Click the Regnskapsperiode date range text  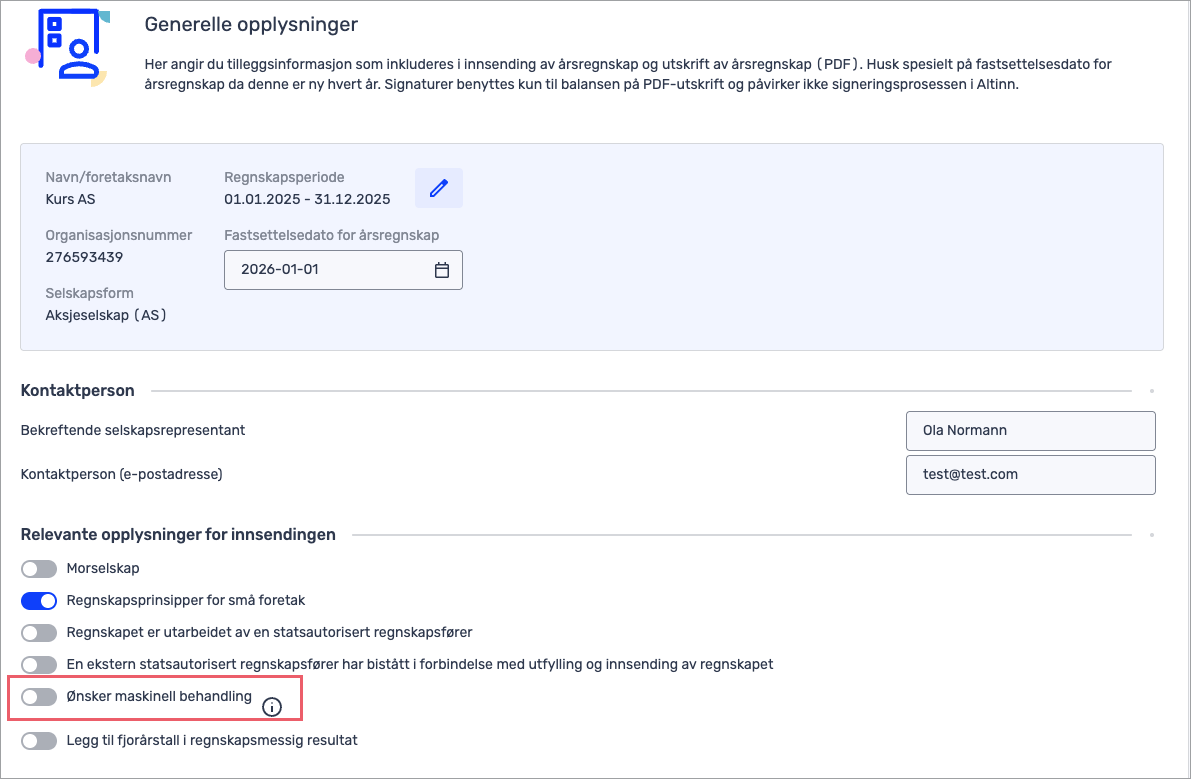pyautogui.click(x=307, y=199)
